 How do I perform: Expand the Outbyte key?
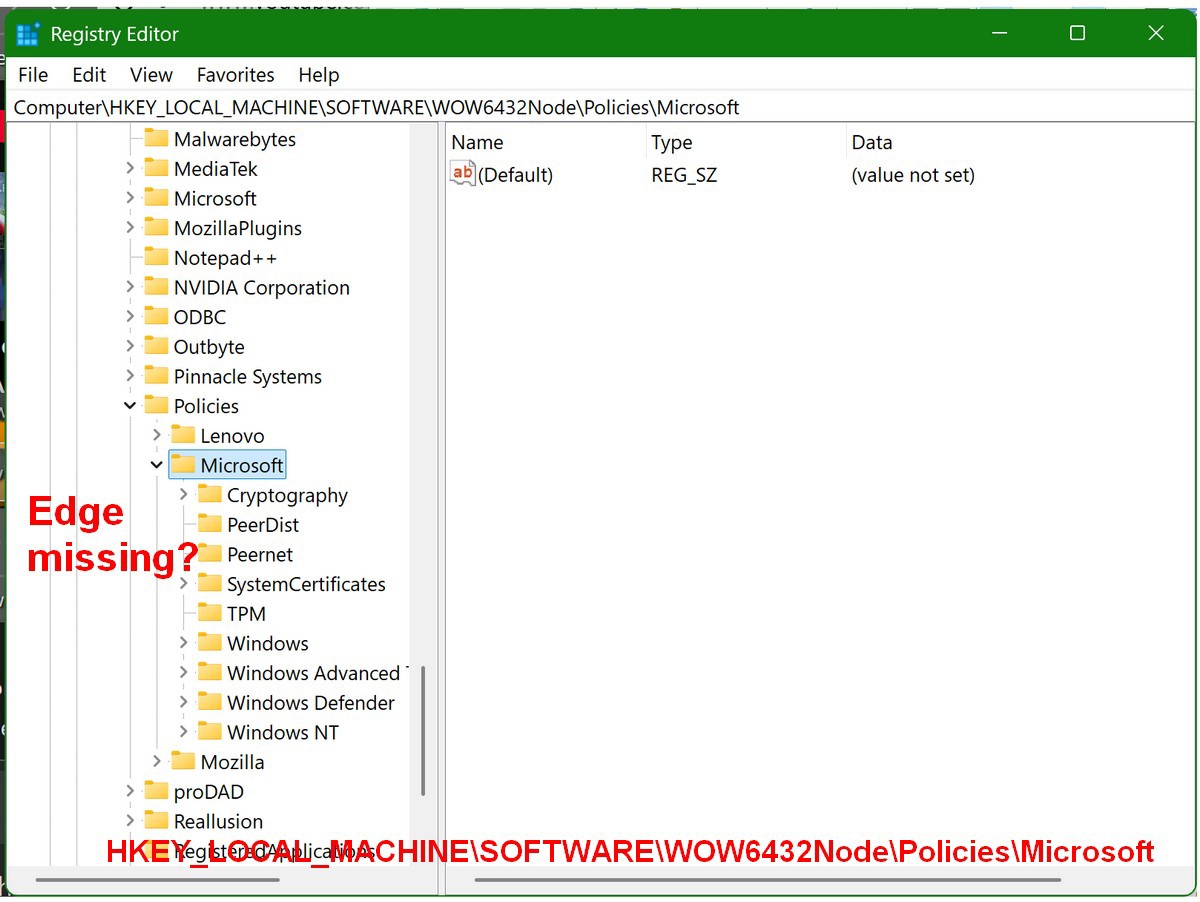130,347
